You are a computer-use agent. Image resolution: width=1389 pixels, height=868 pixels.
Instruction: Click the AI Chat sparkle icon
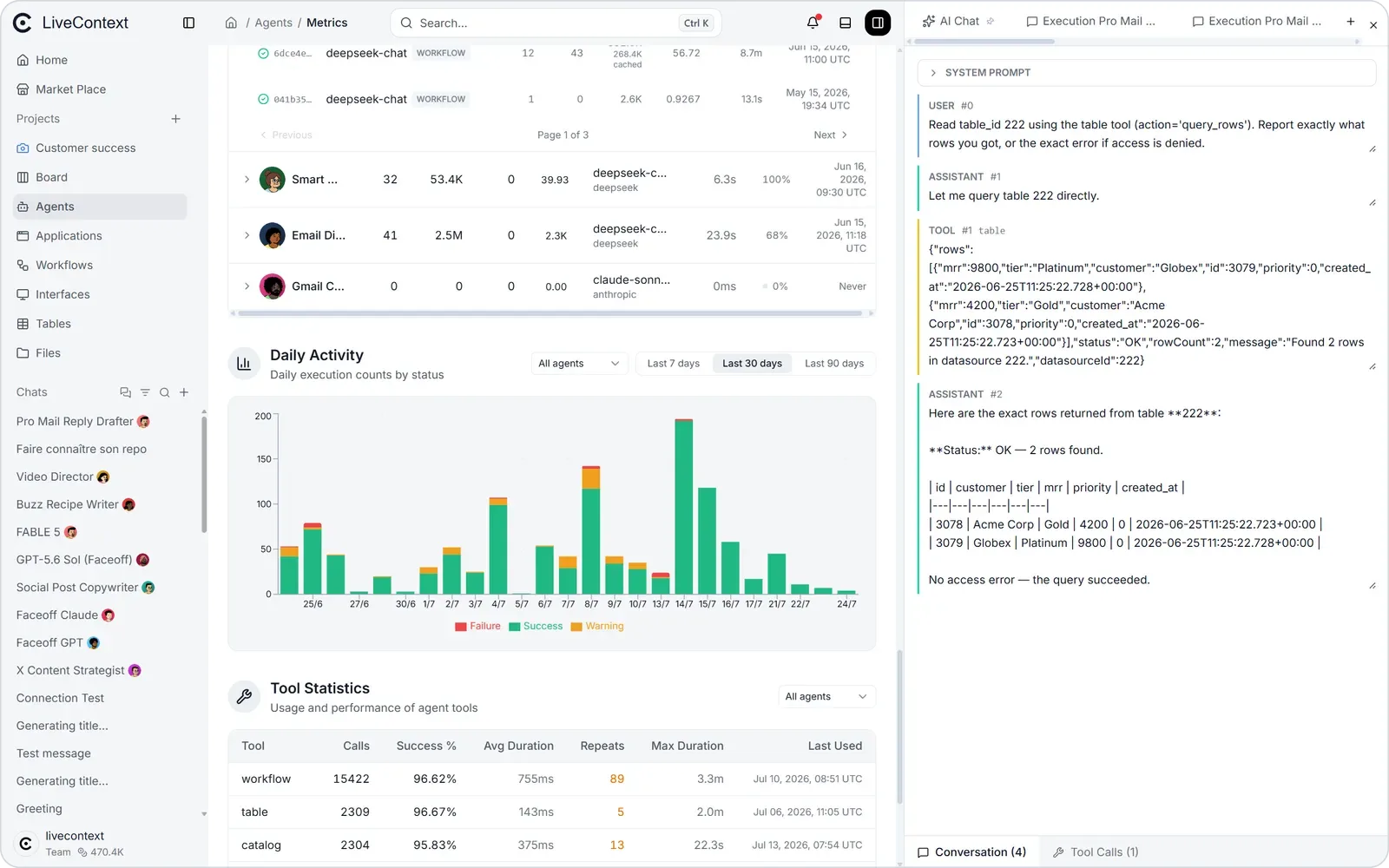(929, 21)
